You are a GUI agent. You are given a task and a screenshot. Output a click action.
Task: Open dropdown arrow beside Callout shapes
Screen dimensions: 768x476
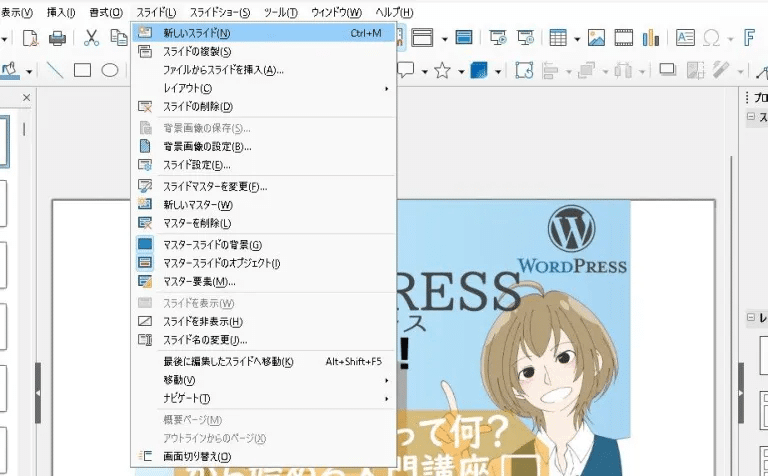pyautogui.click(x=425, y=72)
